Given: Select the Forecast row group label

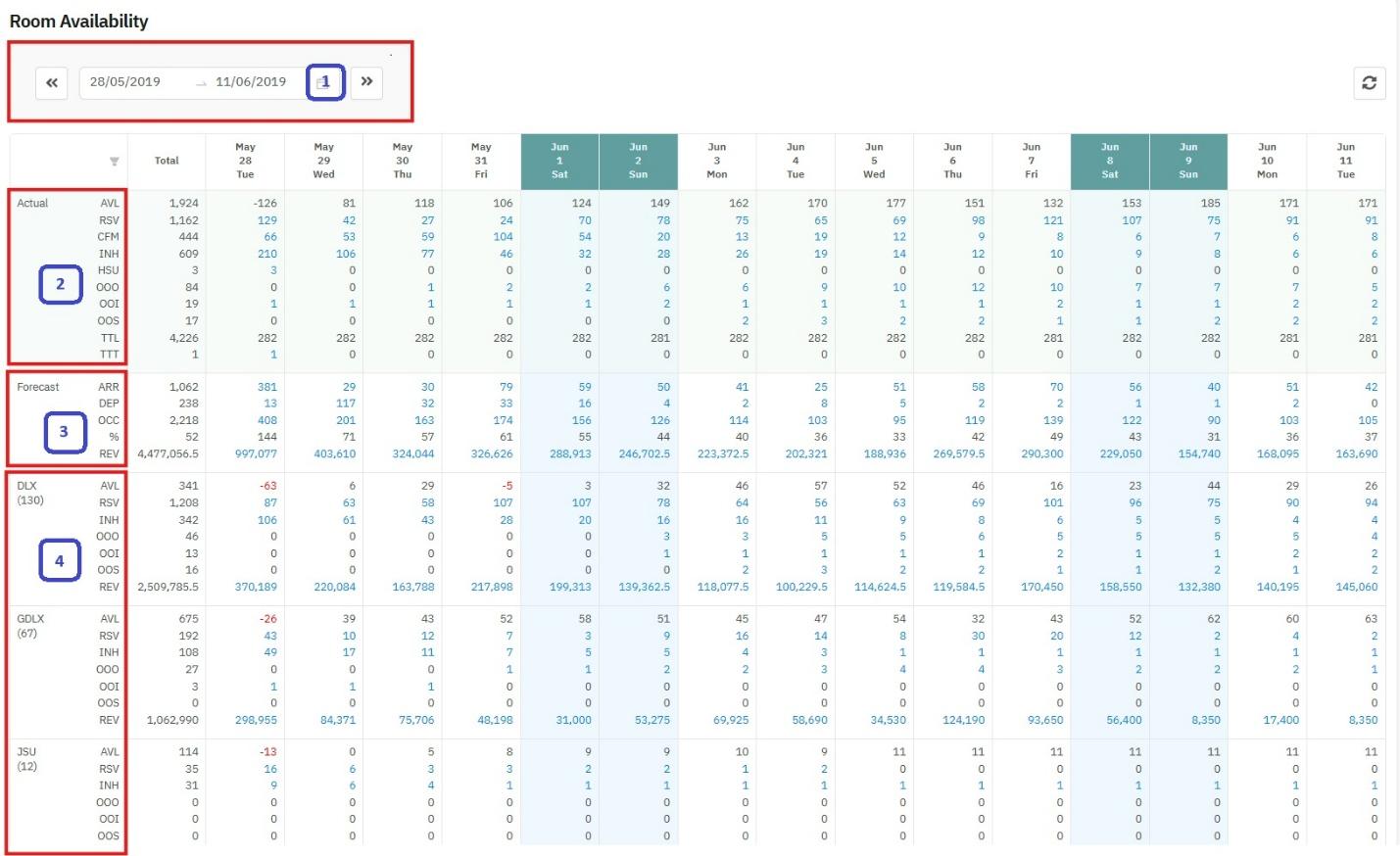Looking at the screenshot, I should [x=38, y=388].
